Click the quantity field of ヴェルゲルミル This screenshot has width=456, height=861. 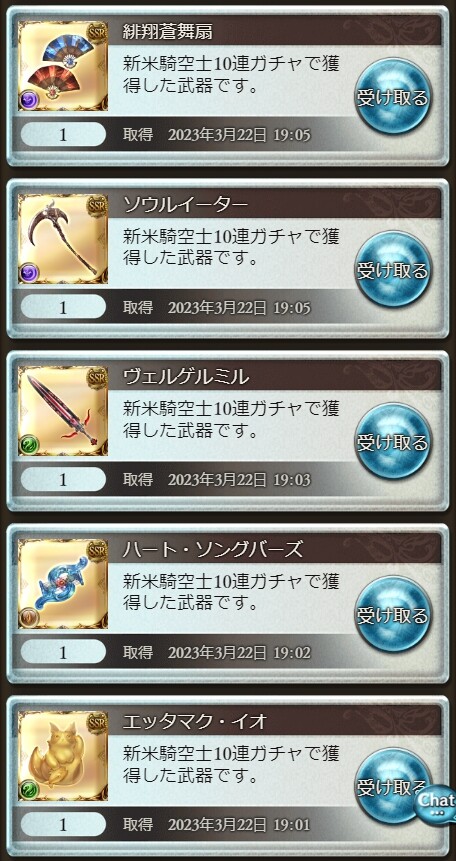pos(63,479)
